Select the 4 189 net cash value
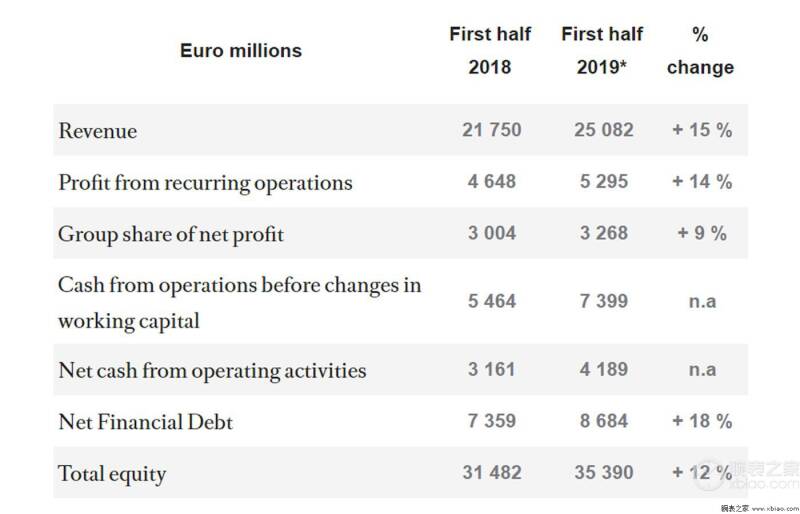800x514 pixels. point(604,370)
